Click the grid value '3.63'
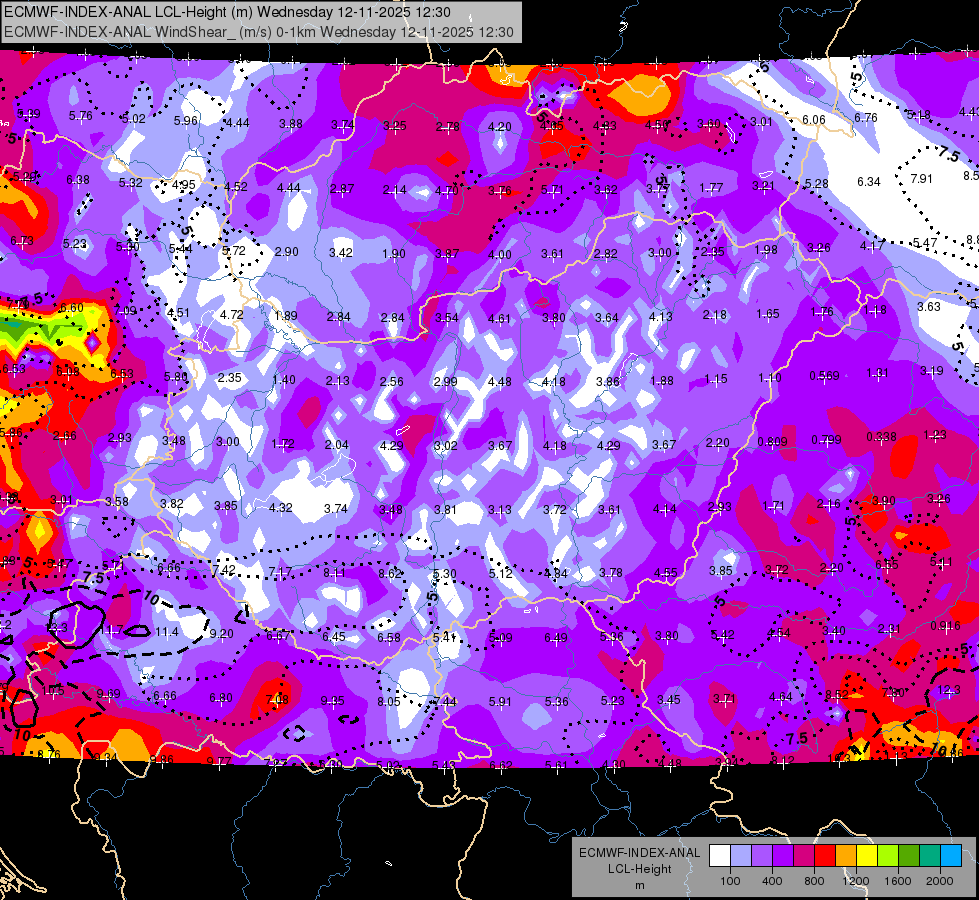 [x=928, y=307]
